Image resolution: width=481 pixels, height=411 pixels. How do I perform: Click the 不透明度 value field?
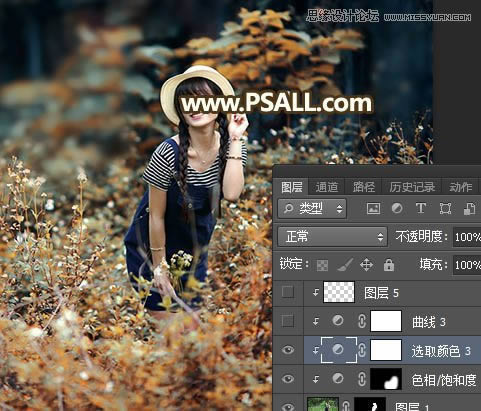coord(467,237)
